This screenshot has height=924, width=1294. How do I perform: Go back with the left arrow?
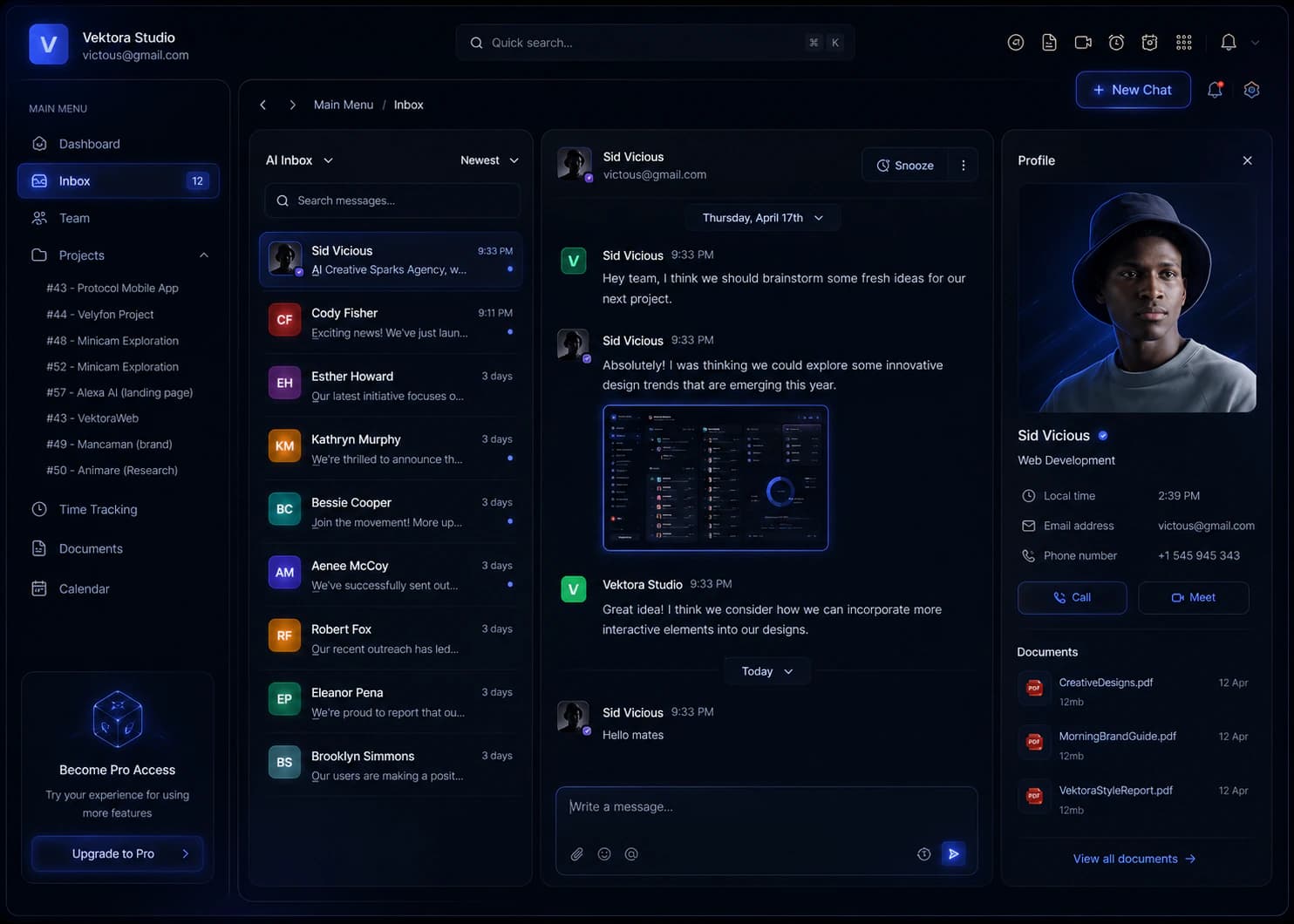[x=262, y=105]
